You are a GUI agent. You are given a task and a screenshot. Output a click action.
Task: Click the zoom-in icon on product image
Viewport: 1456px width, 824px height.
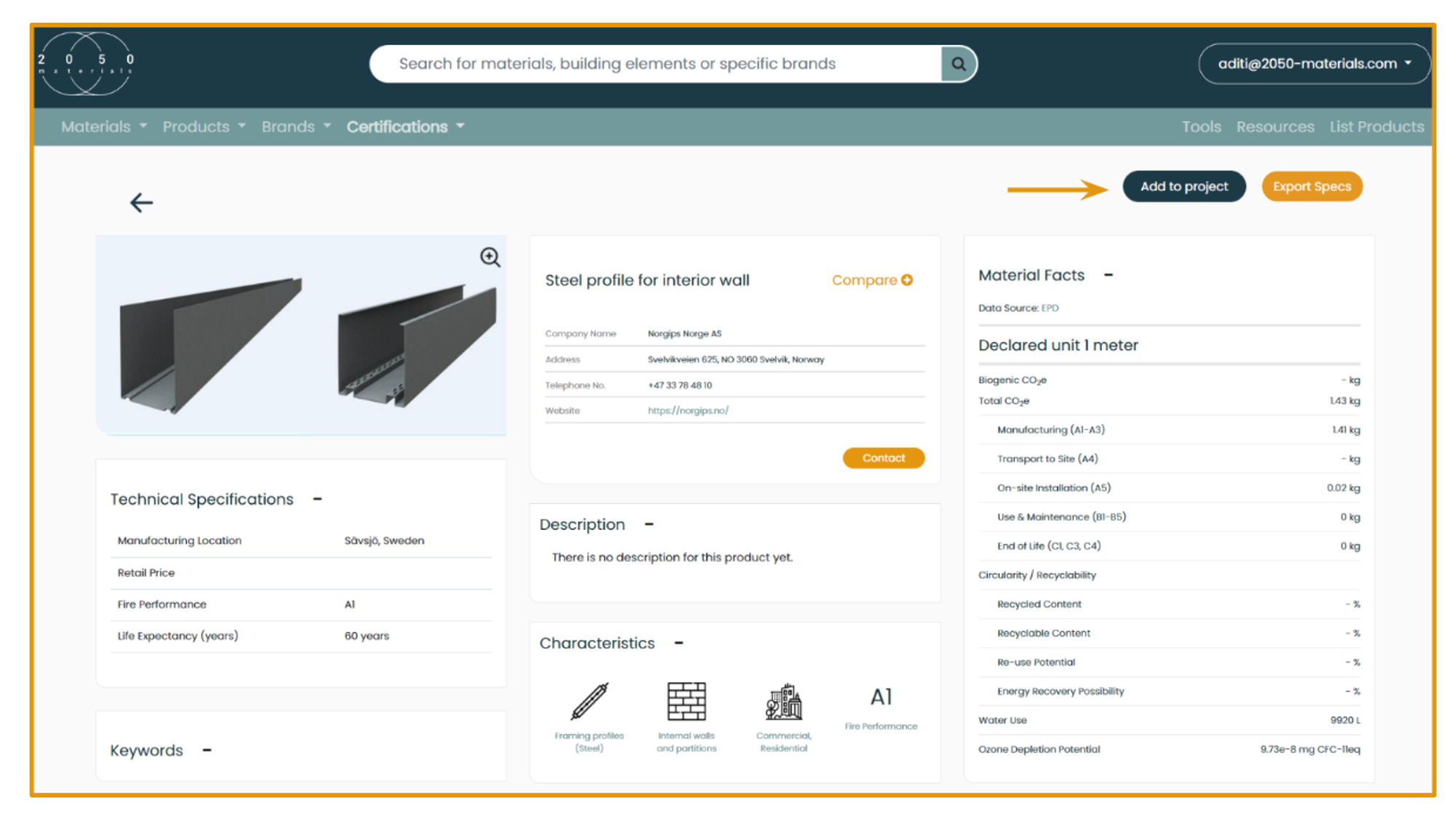[x=490, y=257]
